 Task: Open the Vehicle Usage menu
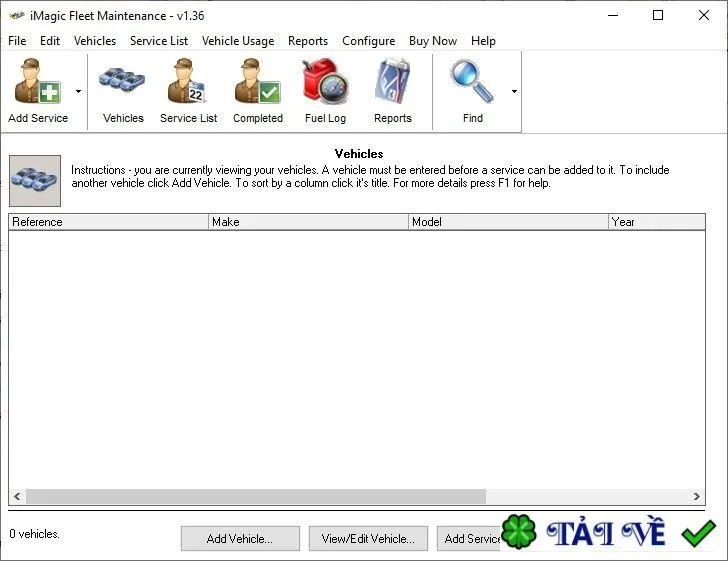pos(238,41)
